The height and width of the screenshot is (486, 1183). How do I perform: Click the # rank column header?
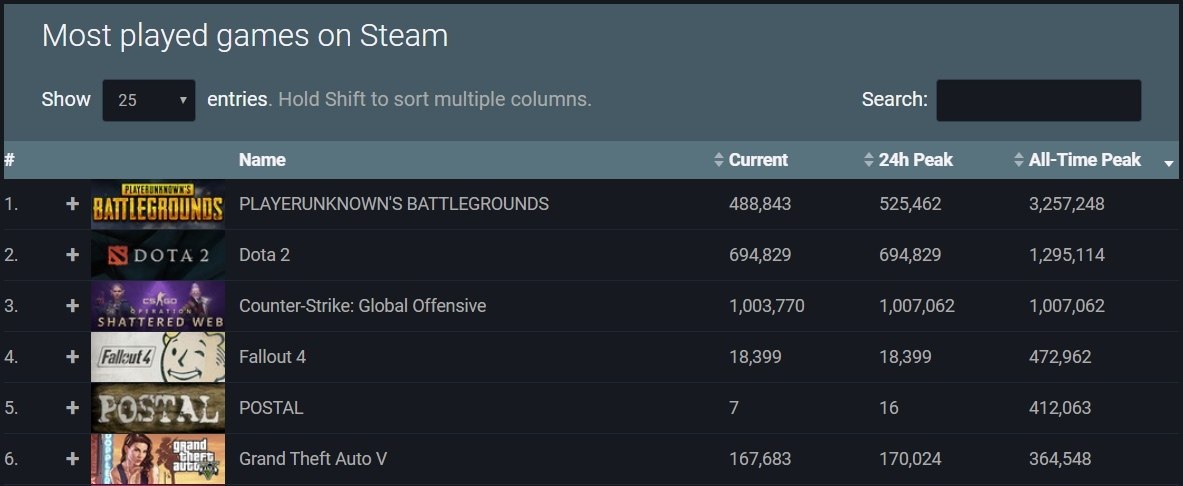coord(9,160)
